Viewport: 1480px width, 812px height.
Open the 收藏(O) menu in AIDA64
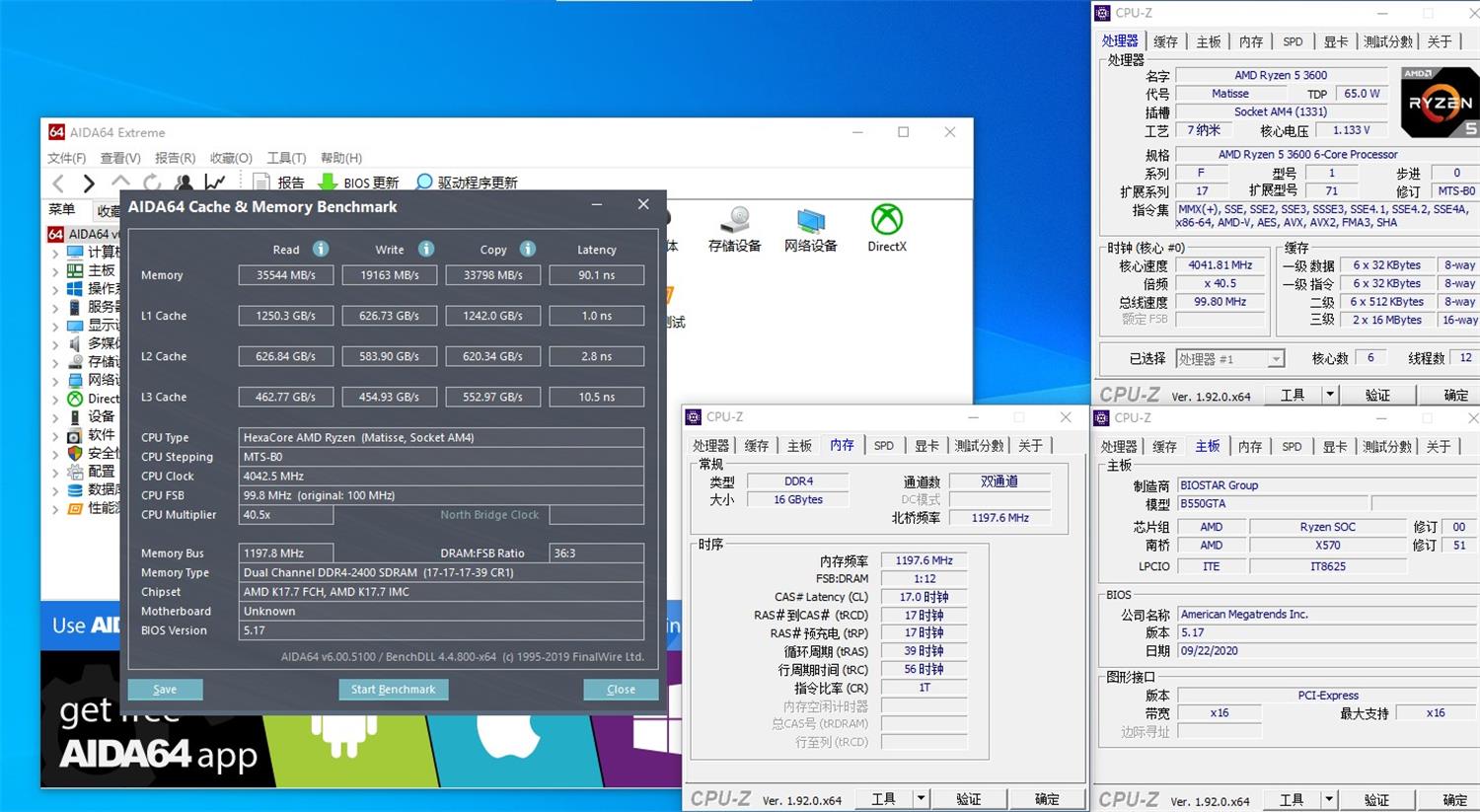(x=231, y=158)
